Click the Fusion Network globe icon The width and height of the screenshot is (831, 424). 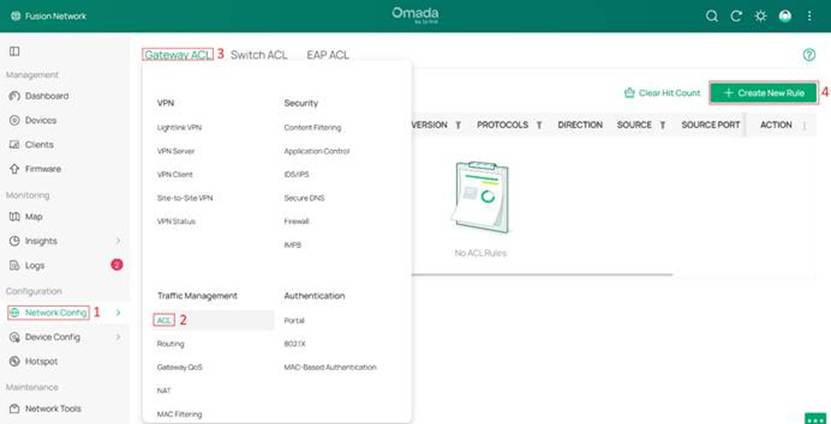click(15, 16)
